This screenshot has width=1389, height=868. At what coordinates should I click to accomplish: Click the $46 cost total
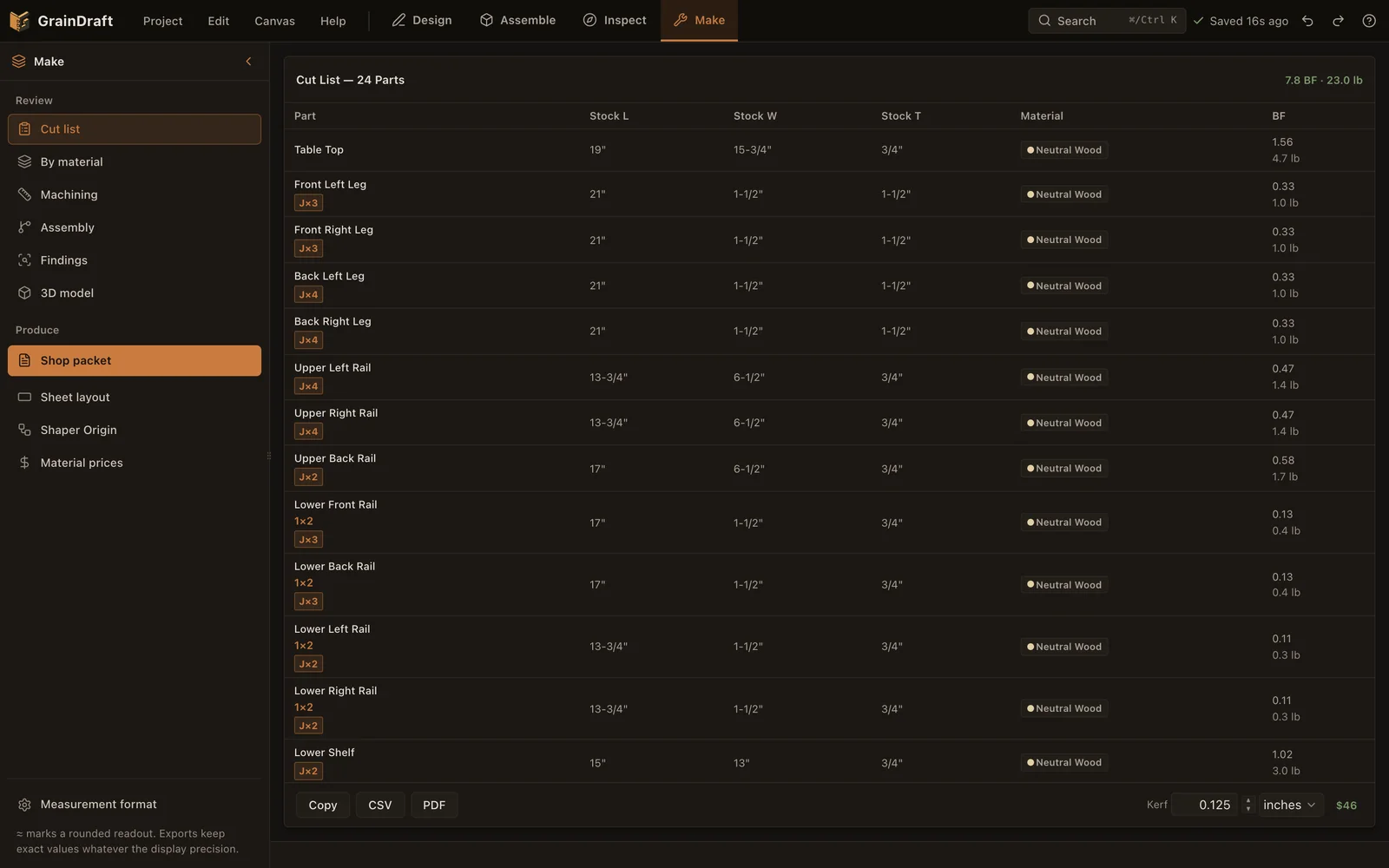(x=1346, y=806)
